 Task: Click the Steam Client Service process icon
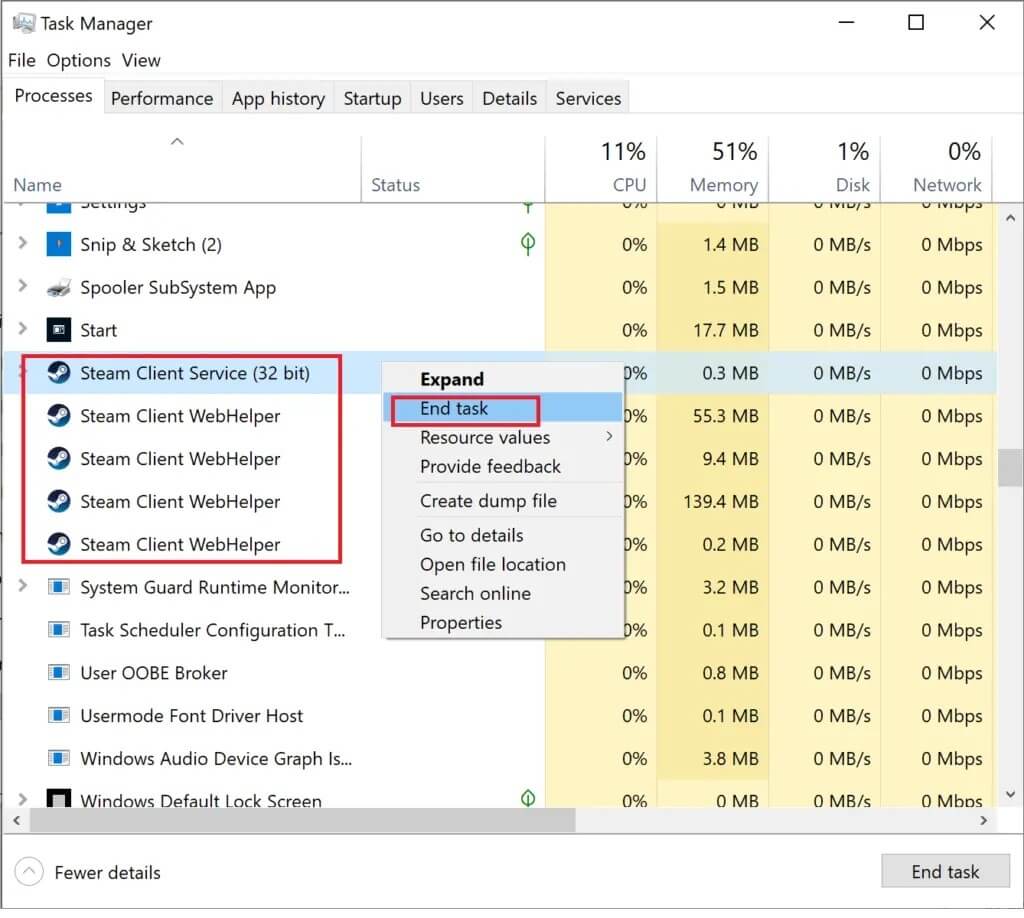tap(59, 374)
